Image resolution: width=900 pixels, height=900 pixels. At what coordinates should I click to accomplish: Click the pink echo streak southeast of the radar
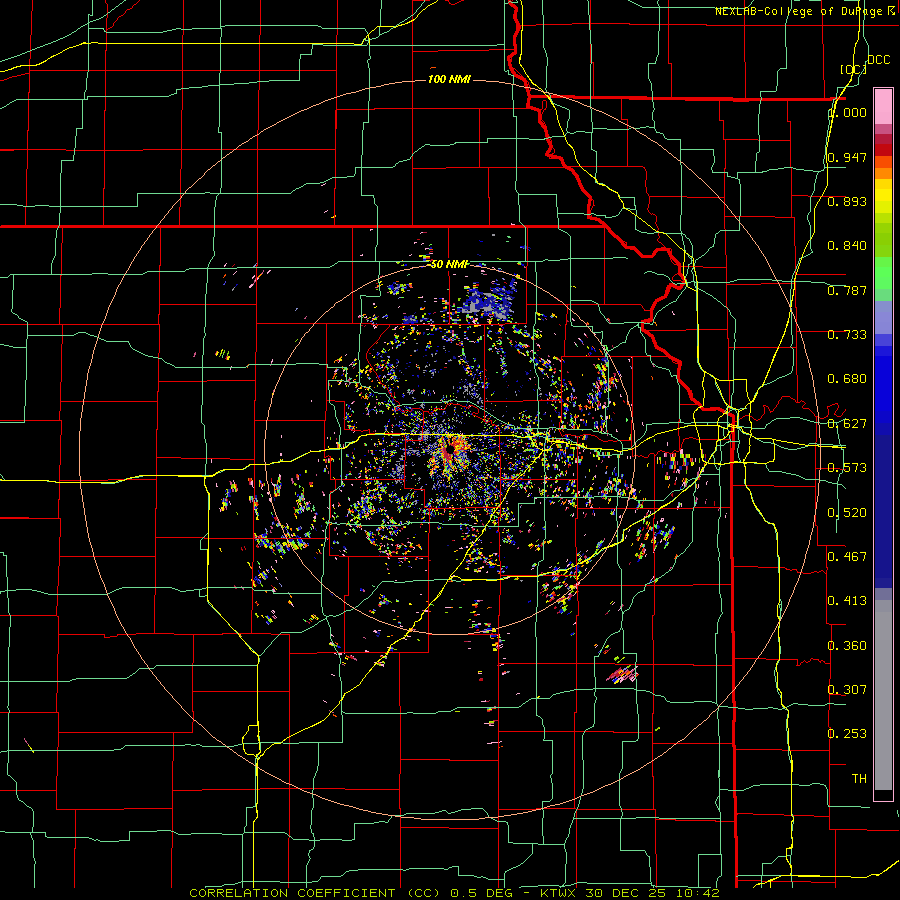622,674
